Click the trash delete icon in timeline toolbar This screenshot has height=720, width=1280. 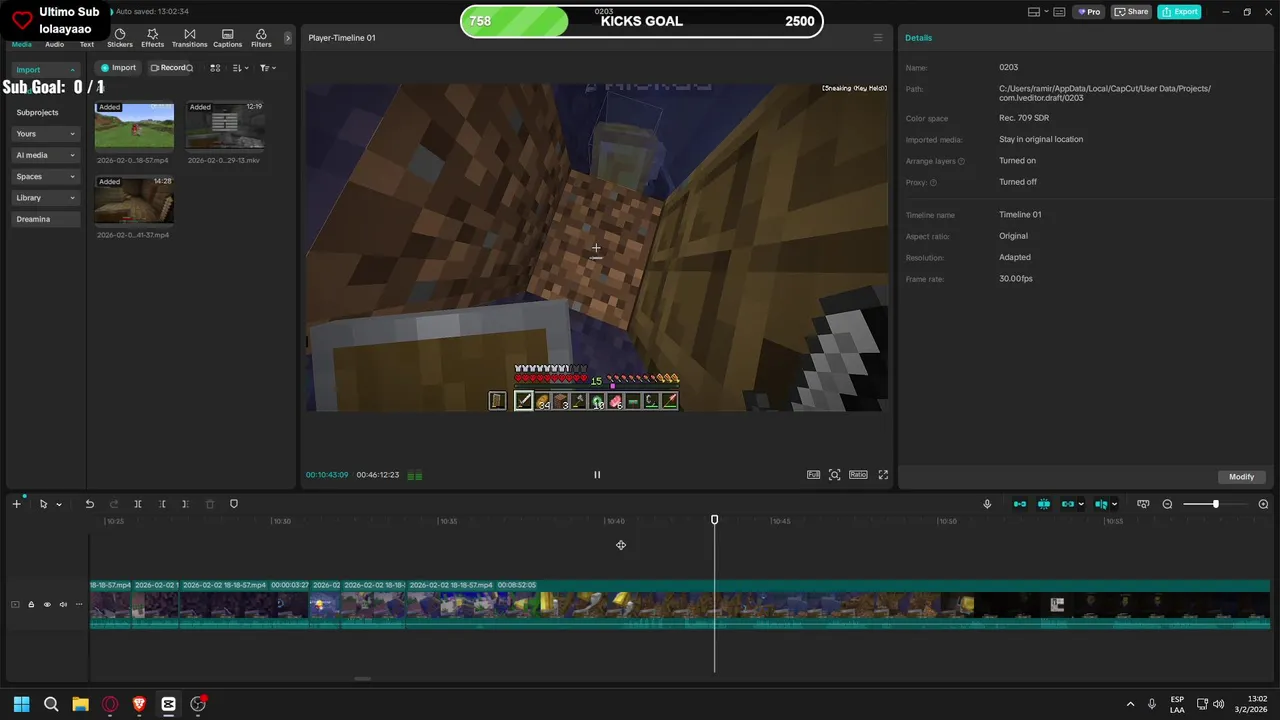point(210,504)
